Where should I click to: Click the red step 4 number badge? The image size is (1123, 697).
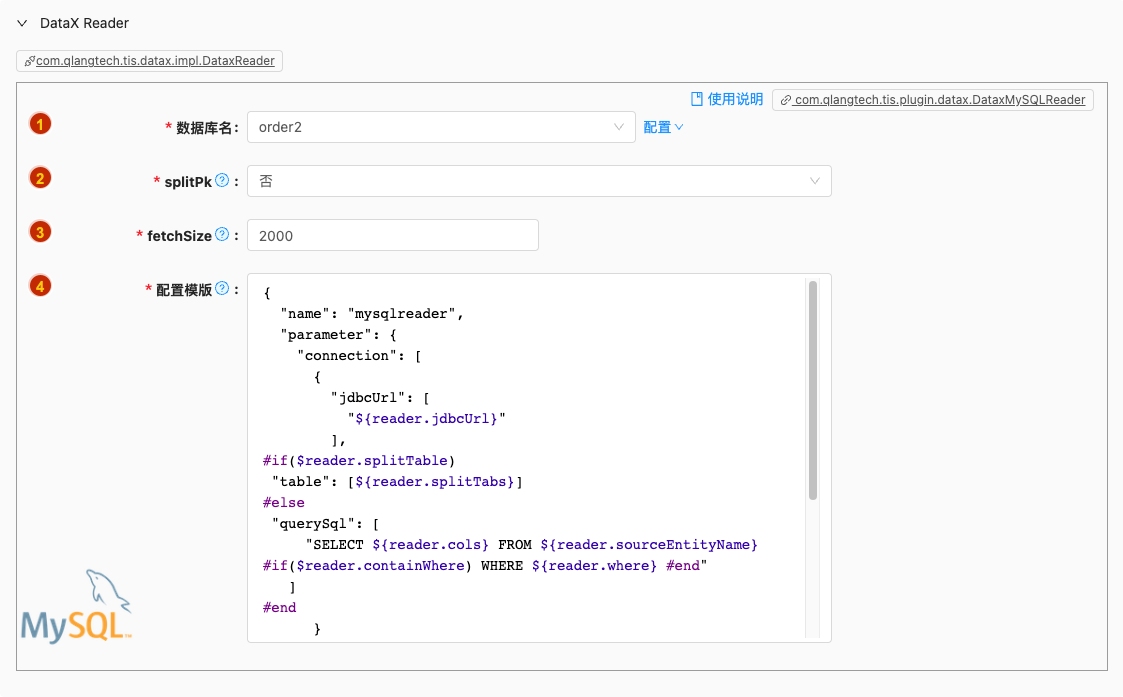click(40, 286)
